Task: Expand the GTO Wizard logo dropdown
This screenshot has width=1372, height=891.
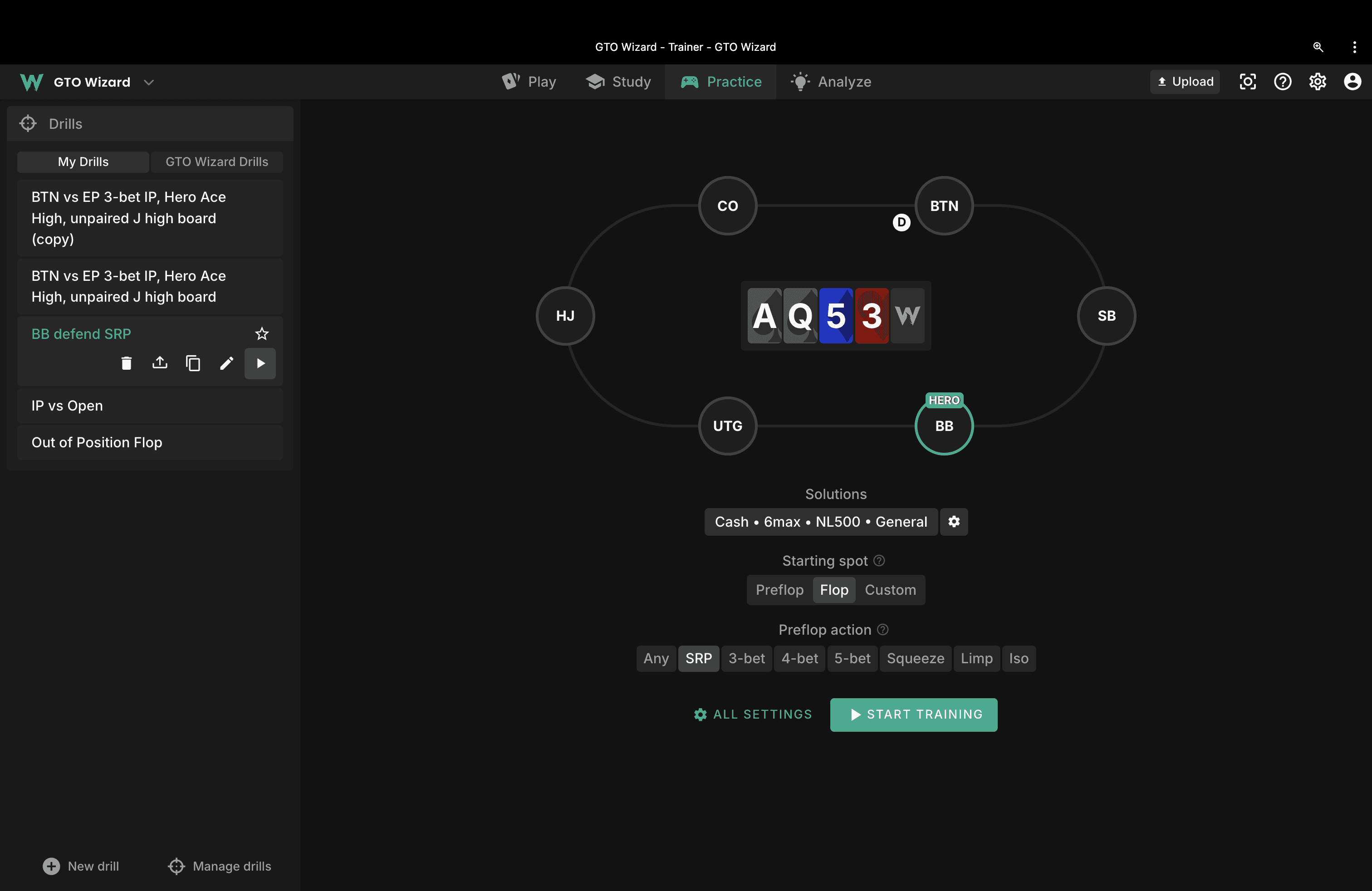Action: [x=149, y=82]
